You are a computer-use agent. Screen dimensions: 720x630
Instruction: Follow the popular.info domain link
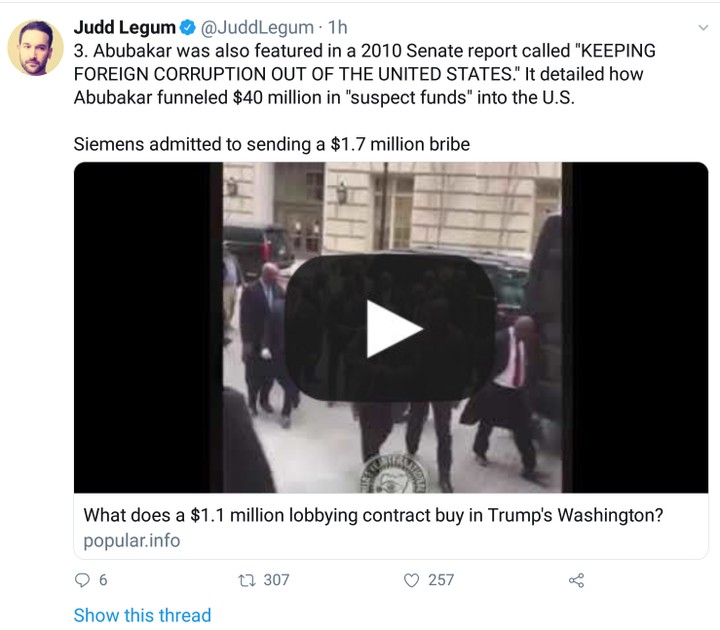point(132,541)
